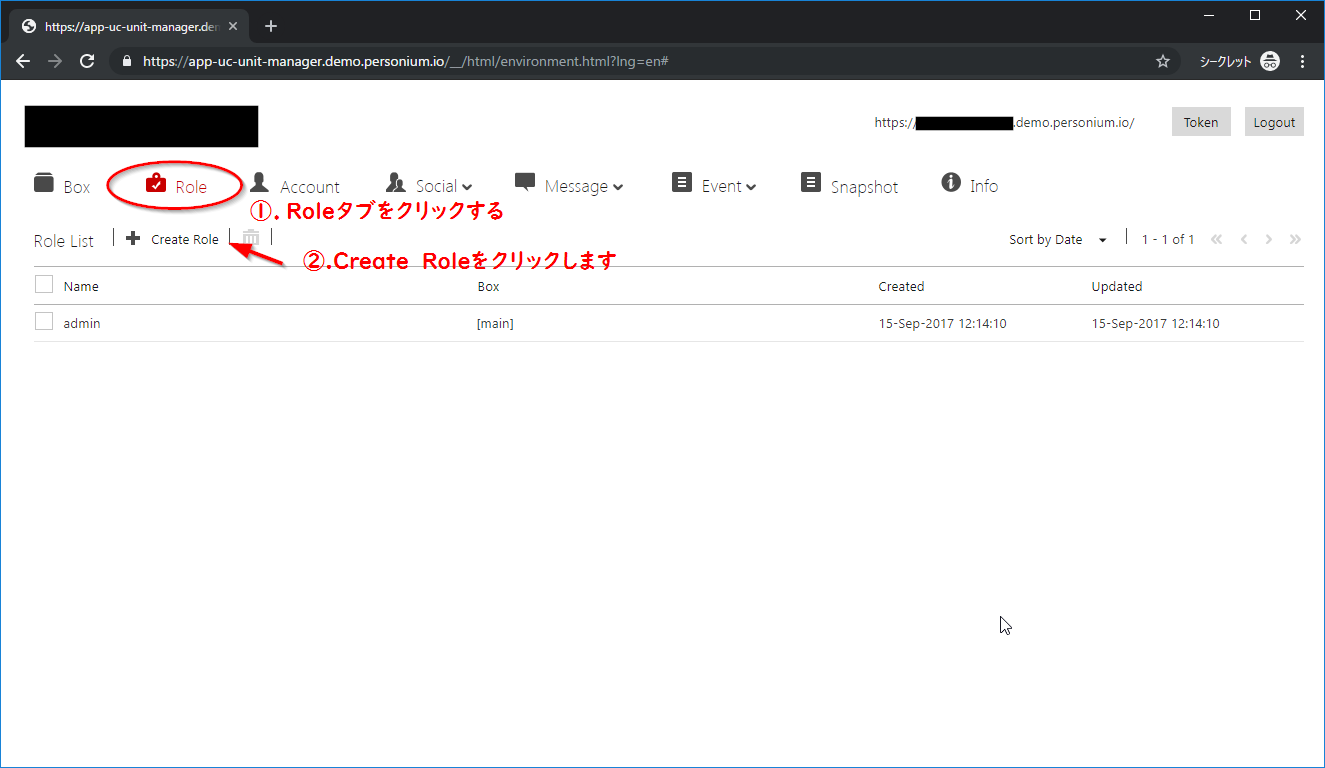The width and height of the screenshot is (1325, 768).
Task: Click admin's Created date 15-Sep-2017
Action: tap(941, 324)
